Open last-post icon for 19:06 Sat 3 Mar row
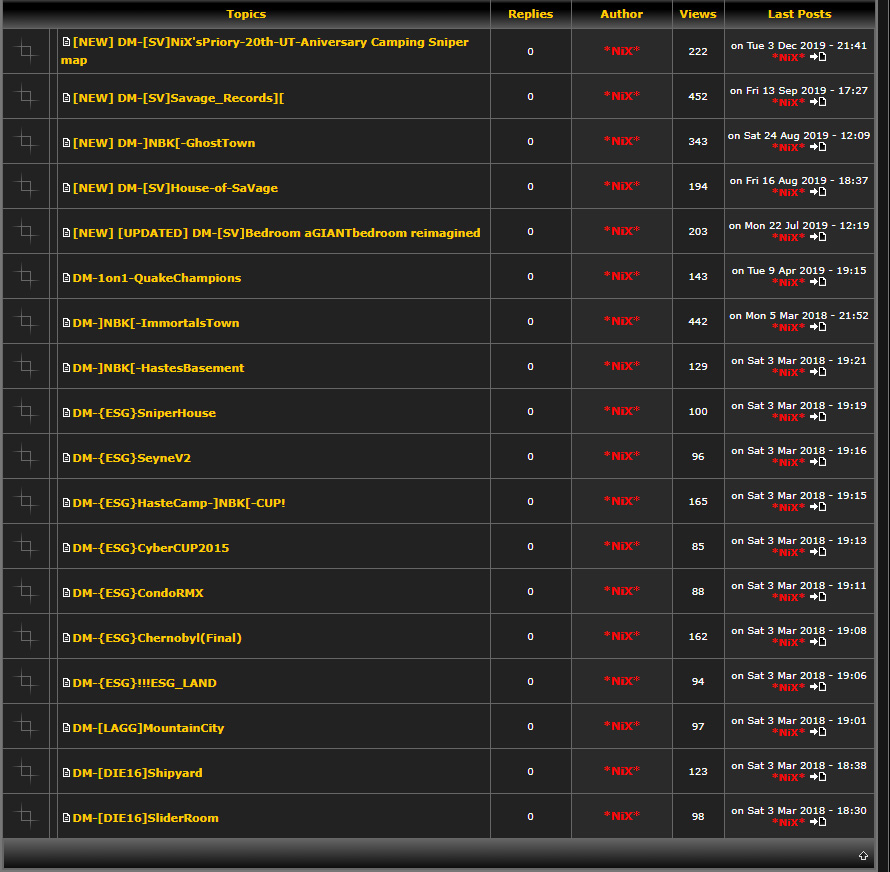The width and height of the screenshot is (890, 872). 818,686
